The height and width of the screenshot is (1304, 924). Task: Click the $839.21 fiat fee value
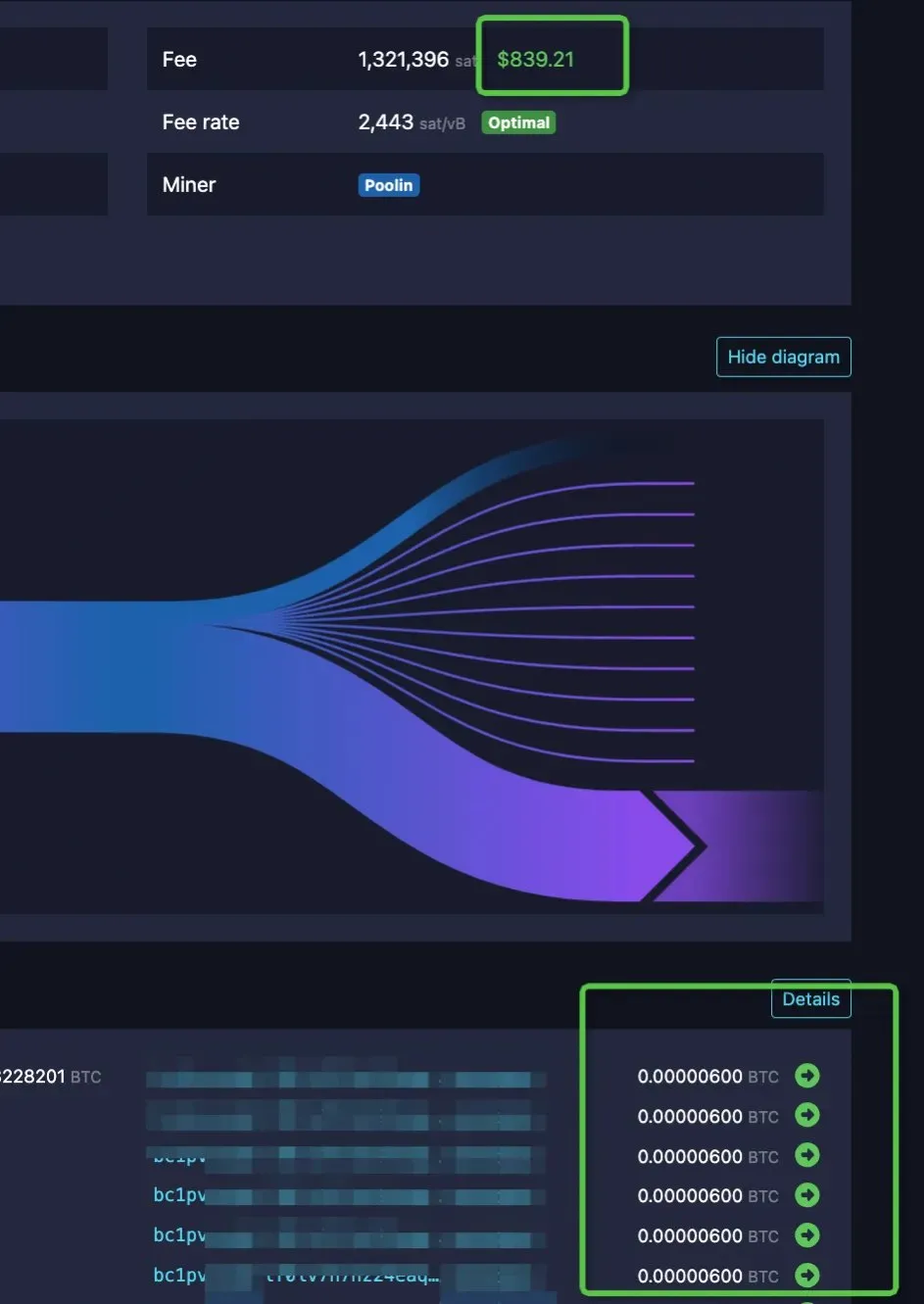point(535,60)
